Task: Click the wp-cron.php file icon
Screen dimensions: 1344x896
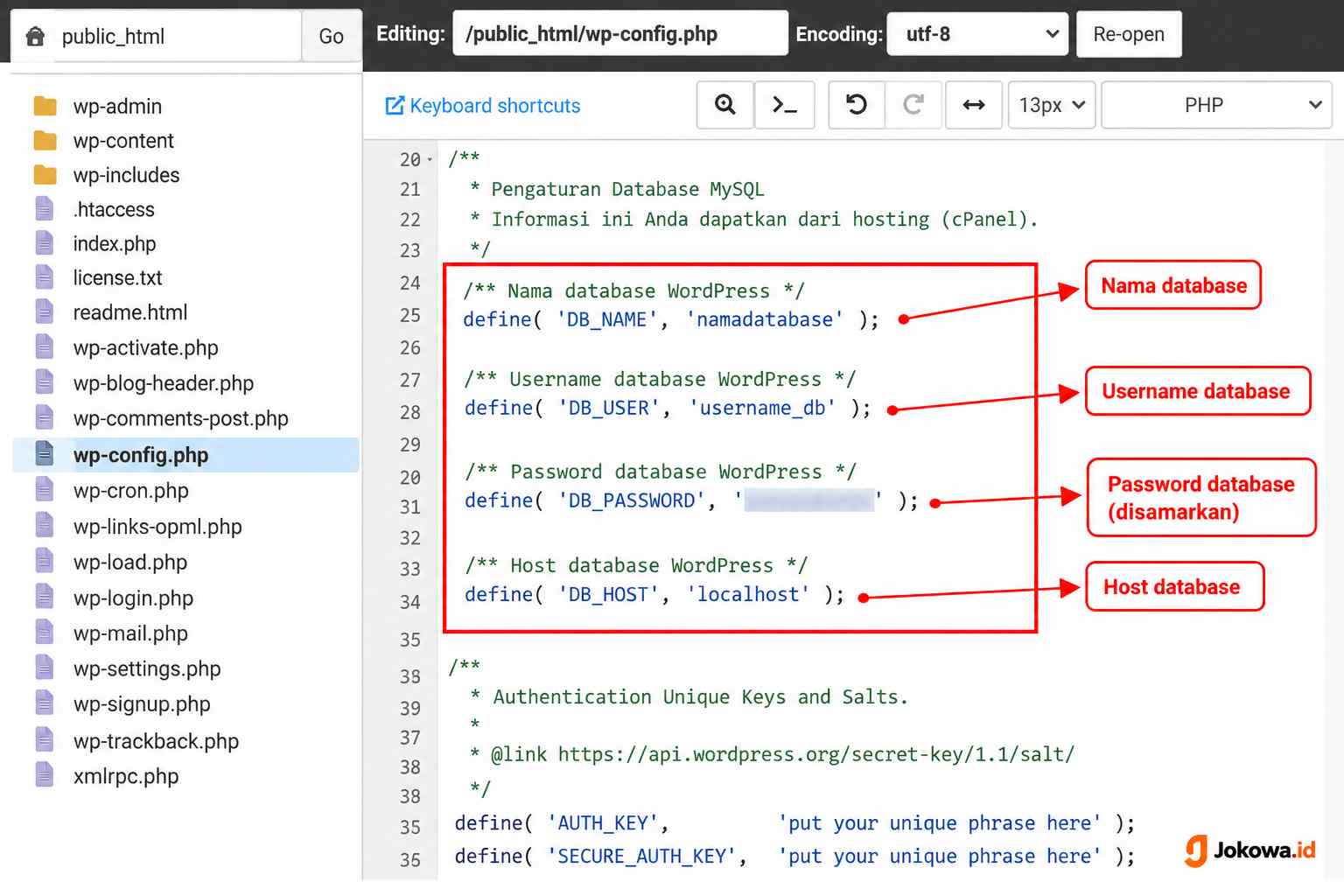Action: [45, 490]
